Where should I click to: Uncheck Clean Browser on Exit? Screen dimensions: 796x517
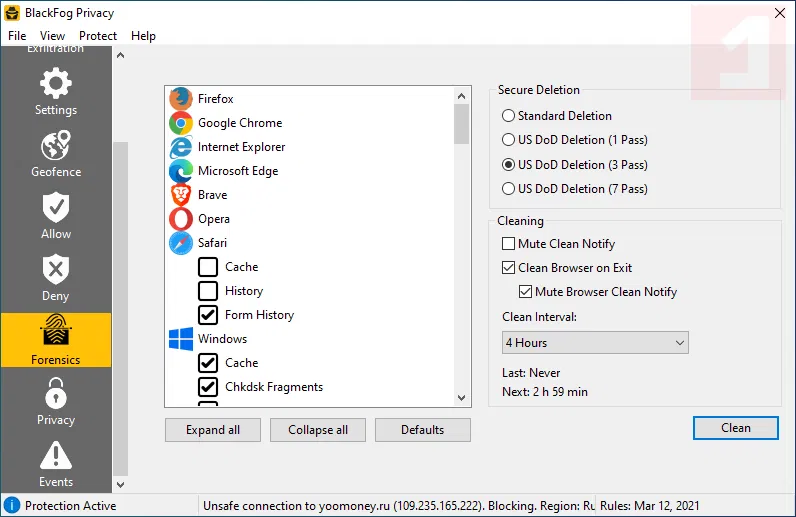(509, 268)
